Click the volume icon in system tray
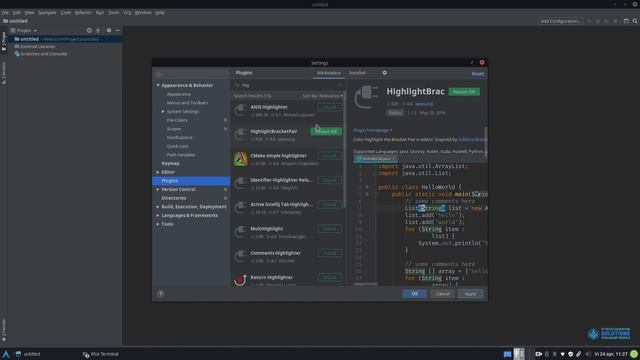 pos(587,354)
